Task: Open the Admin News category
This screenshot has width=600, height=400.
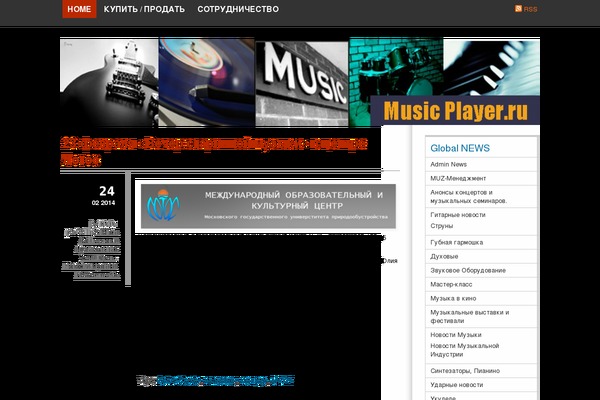Action: click(x=448, y=164)
